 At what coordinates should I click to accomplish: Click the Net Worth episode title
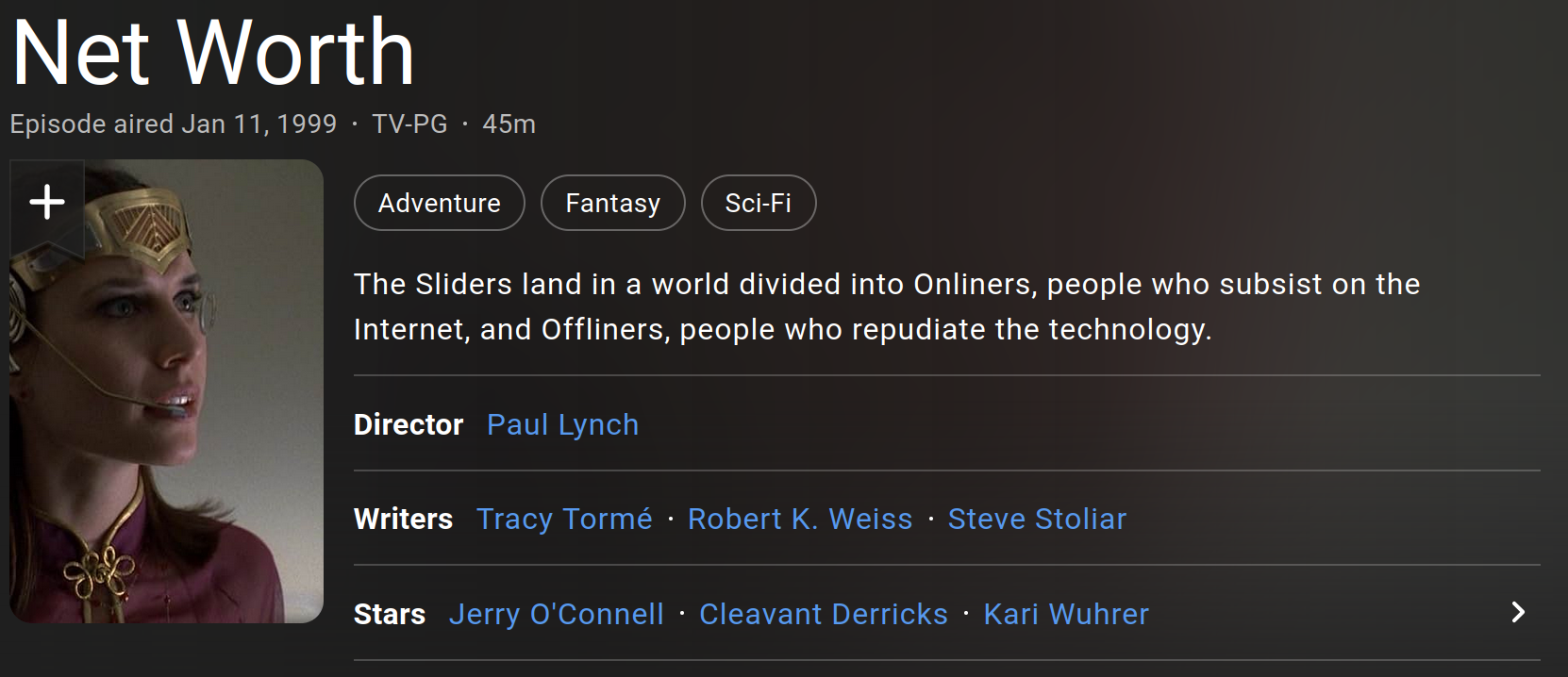click(x=211, y=52)
